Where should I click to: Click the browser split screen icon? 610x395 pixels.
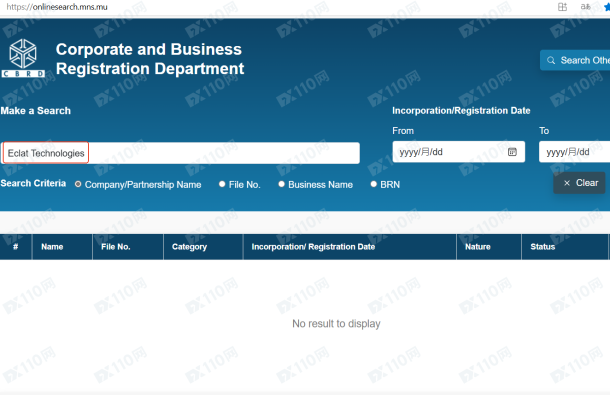pyautogui.click(x=562, y=7)
